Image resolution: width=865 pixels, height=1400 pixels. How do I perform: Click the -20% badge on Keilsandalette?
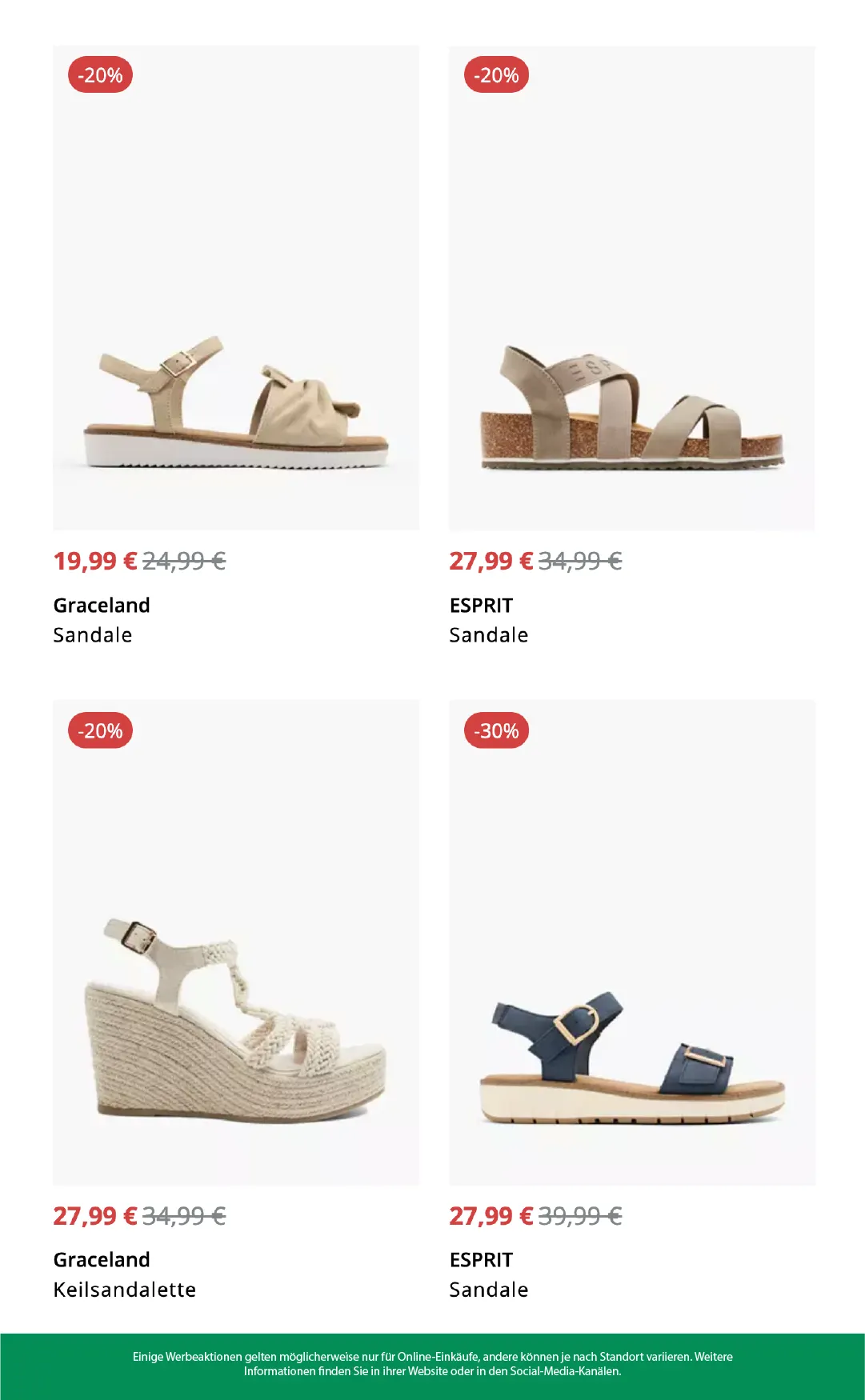tap(100, 730)
